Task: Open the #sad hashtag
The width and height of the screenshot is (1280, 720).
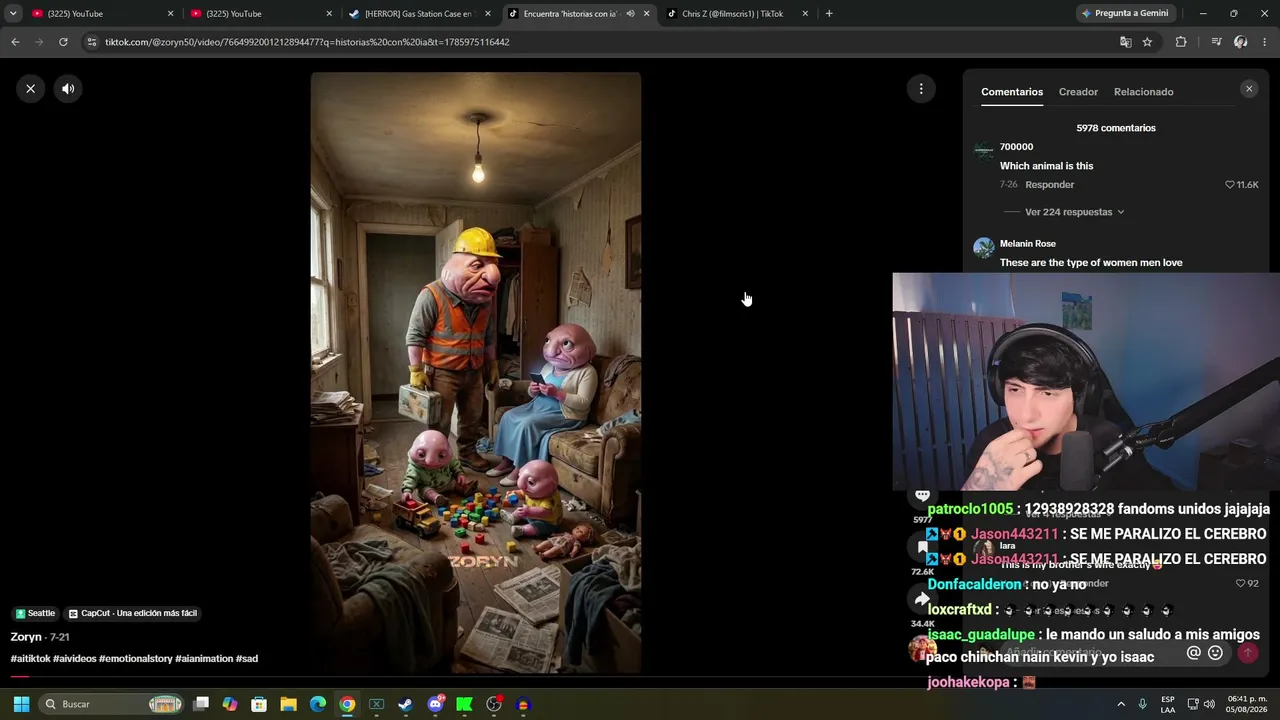Action: pyautogui.click(x=247, y=659)
